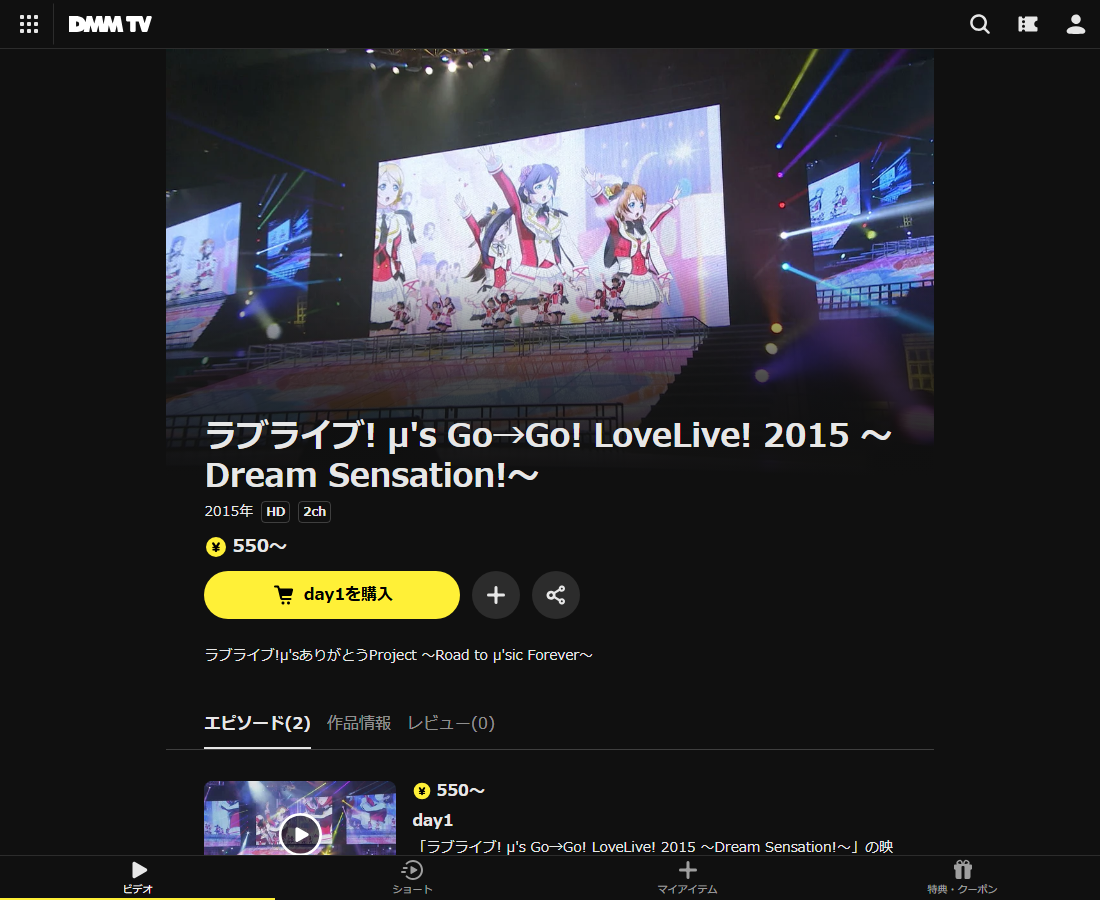Open the coupon ticket icon in header
Screen dimensions: 1100x900
pos(1028,25)
